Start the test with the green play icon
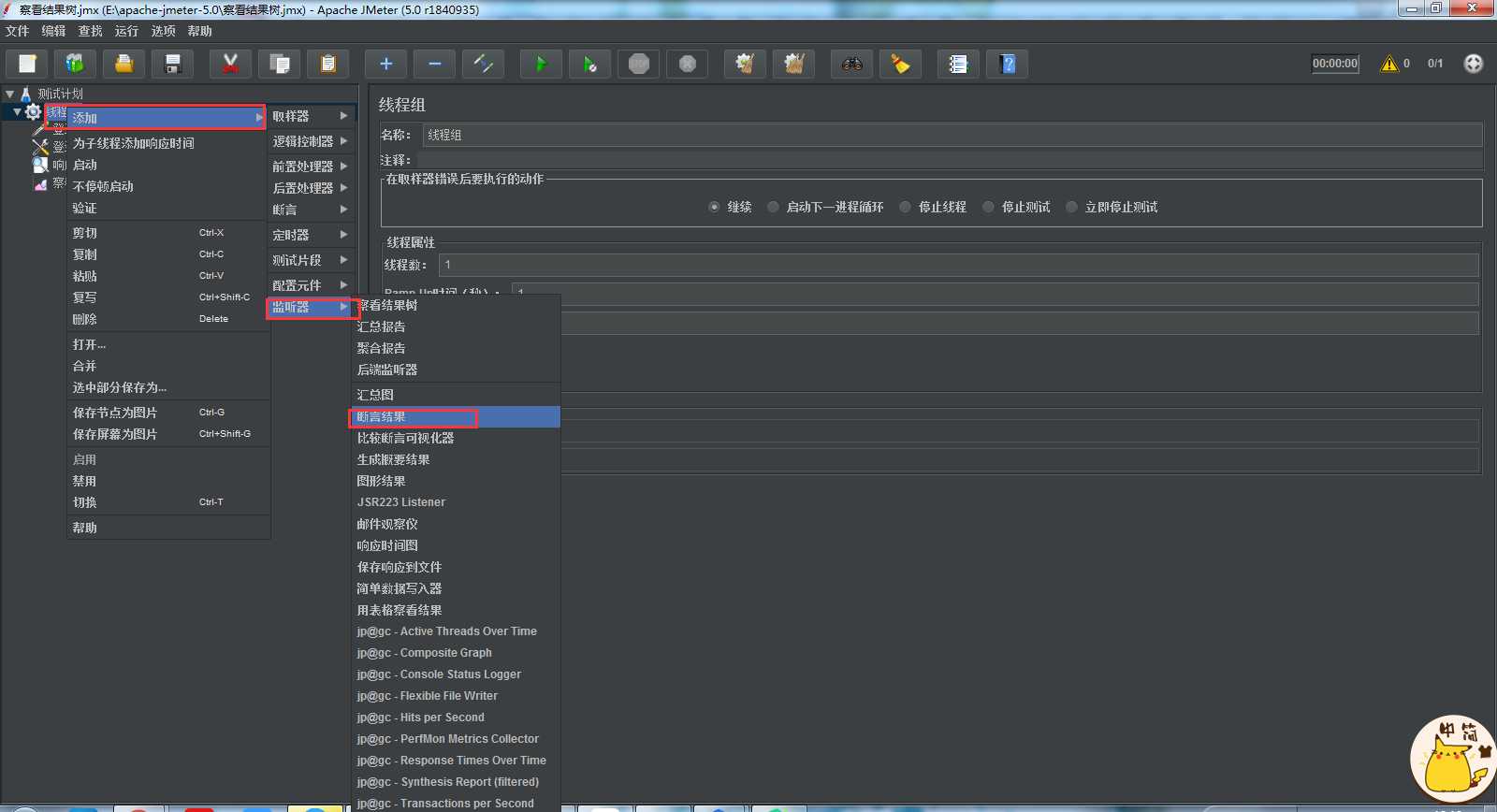 tap(541, 64)
